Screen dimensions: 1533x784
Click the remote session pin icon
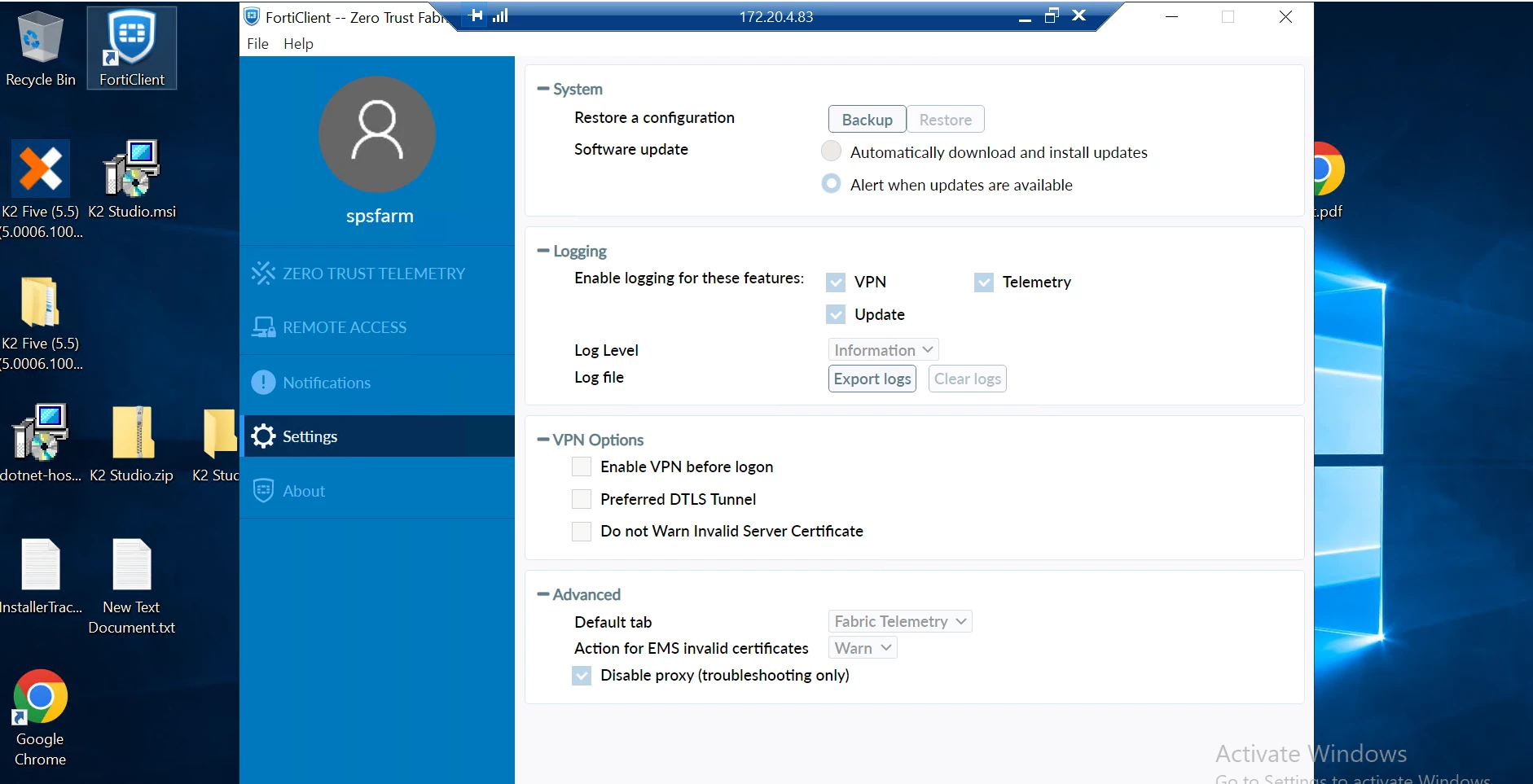[476, 15]
